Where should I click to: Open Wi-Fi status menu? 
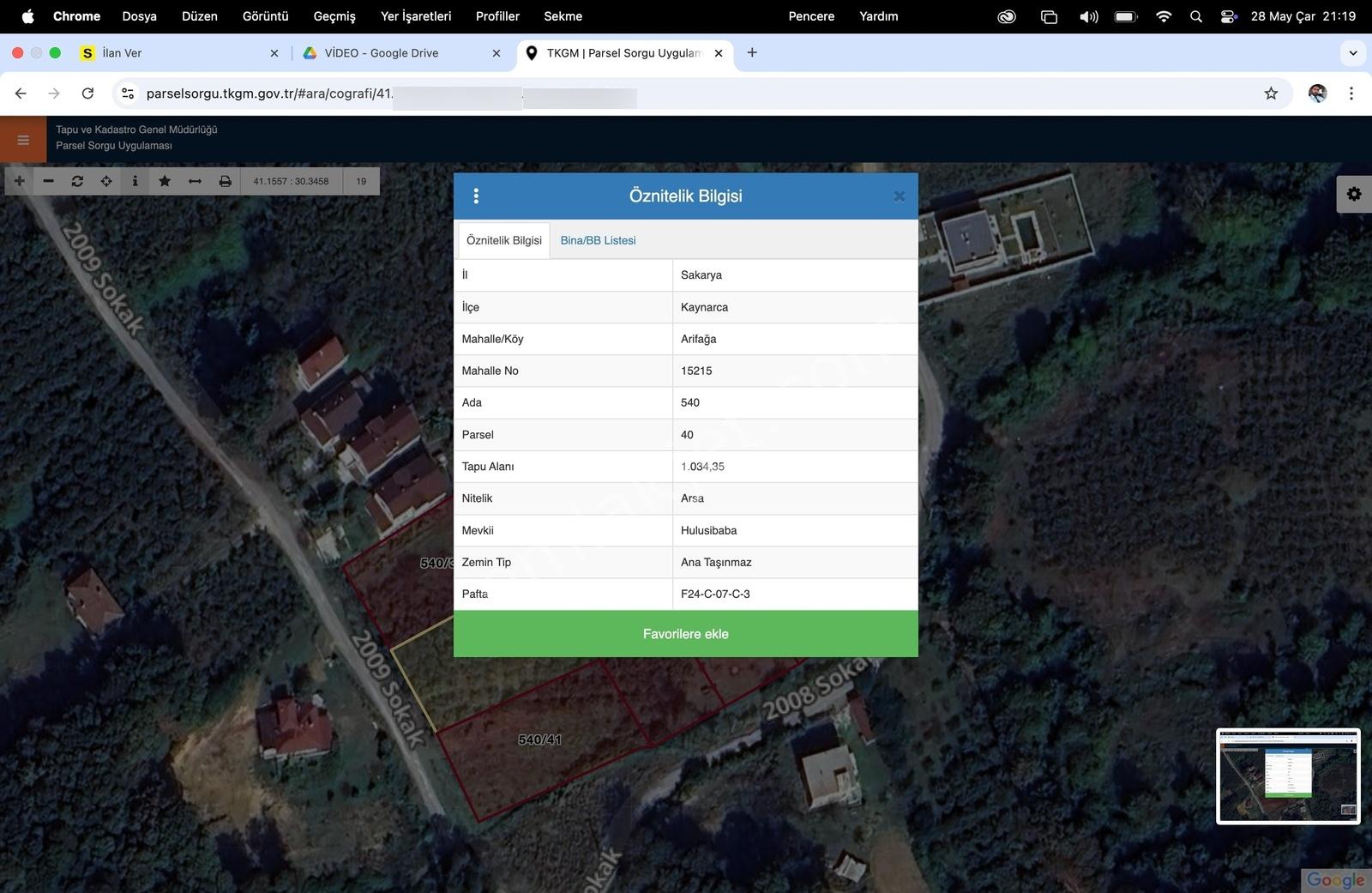tap(1164, 16)
